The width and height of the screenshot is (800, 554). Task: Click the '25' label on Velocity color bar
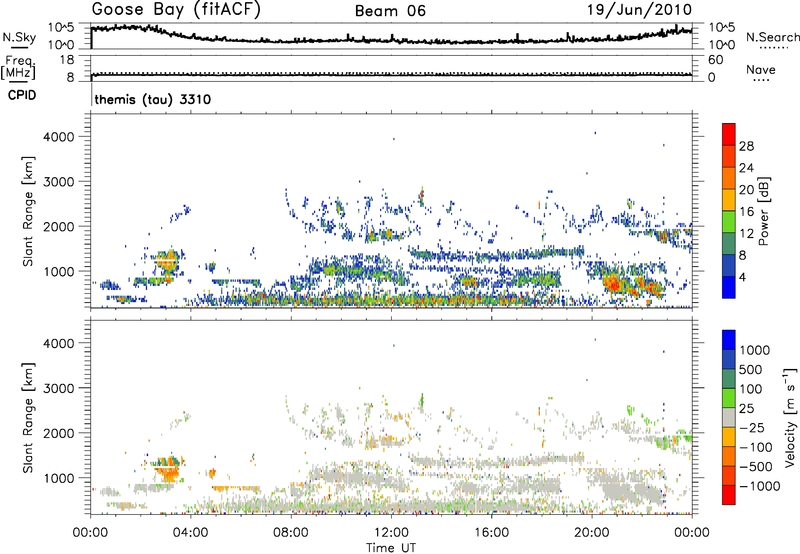click(x=746, y=409)
